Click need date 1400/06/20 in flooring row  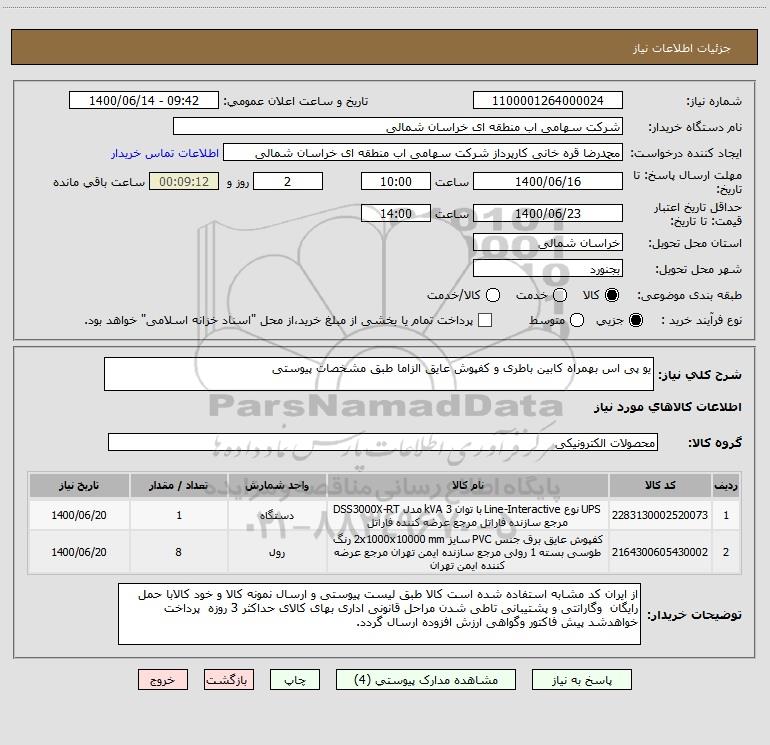pyautogui.click(x=79, y=552)
